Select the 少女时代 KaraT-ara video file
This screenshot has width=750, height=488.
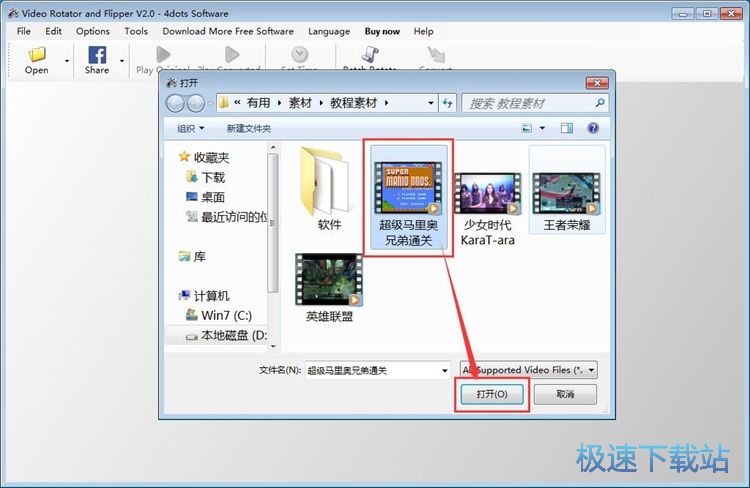coord(487,210)
